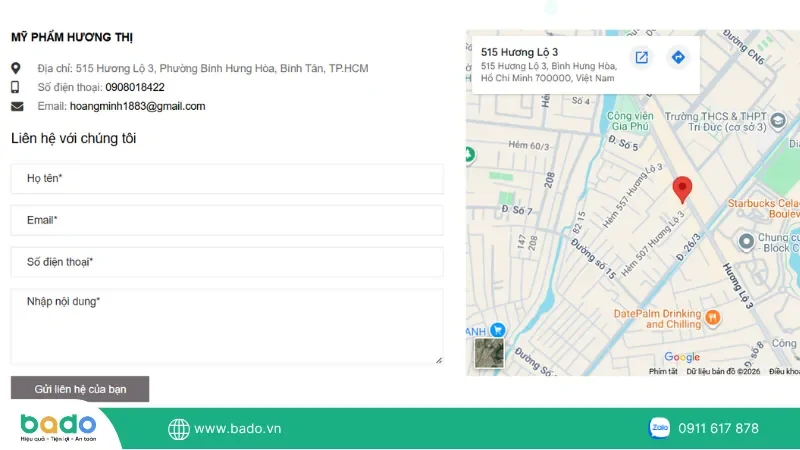Click the Zalo icon in footer
The image size is (800, 450).
(659, 428)
